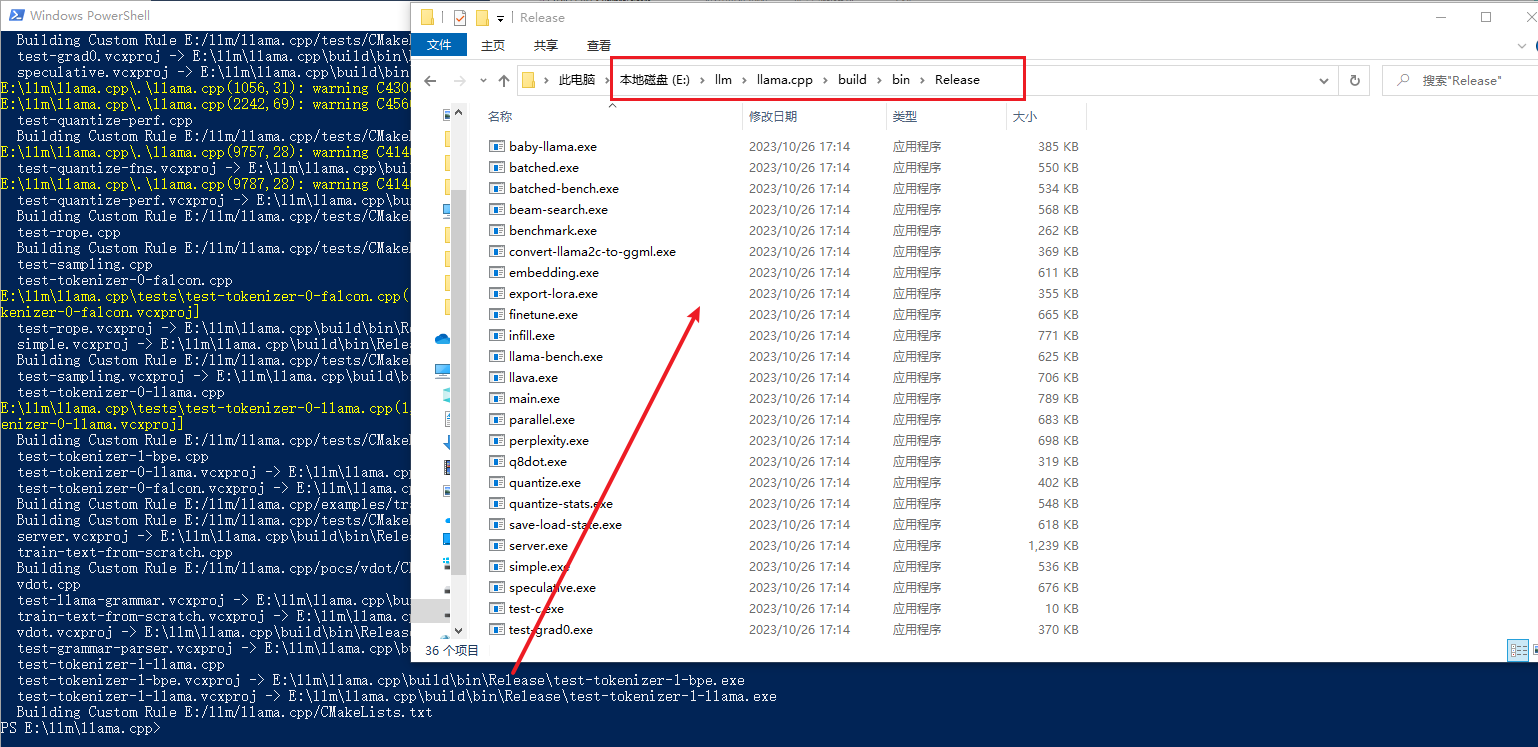Viewport: 1538px width, 747px height.
Task: Click the Forward navigation arrow
Action: pos(460,80)
